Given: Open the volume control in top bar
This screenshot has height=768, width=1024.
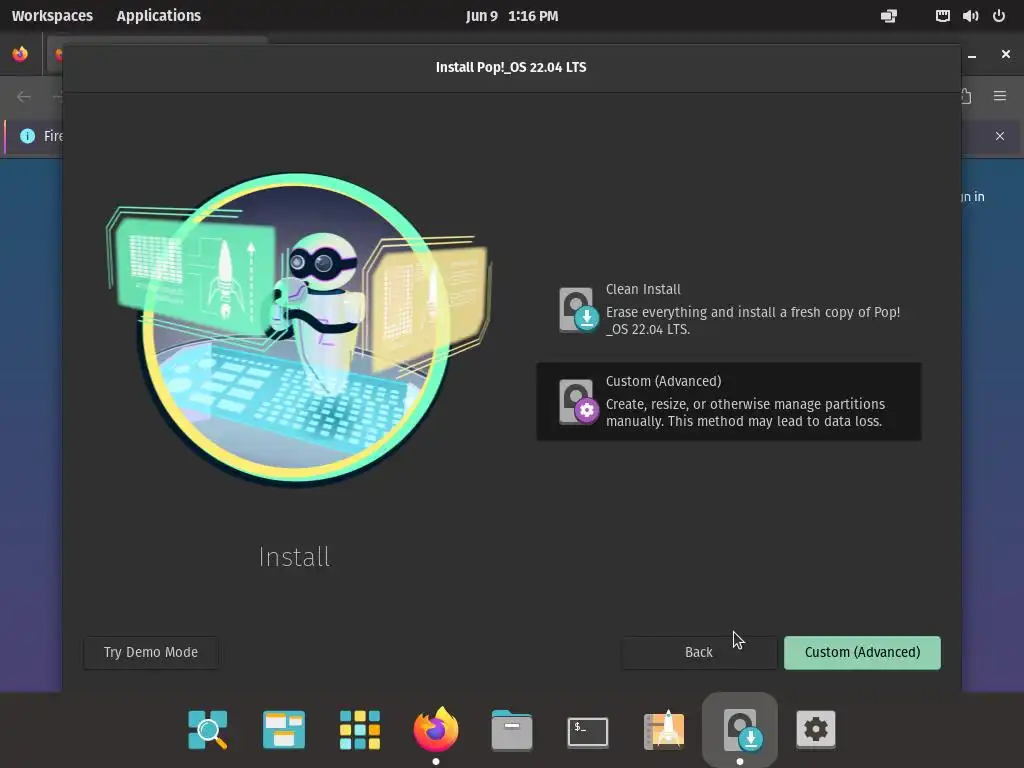Looking at the screenshot, I should point(970,16).
